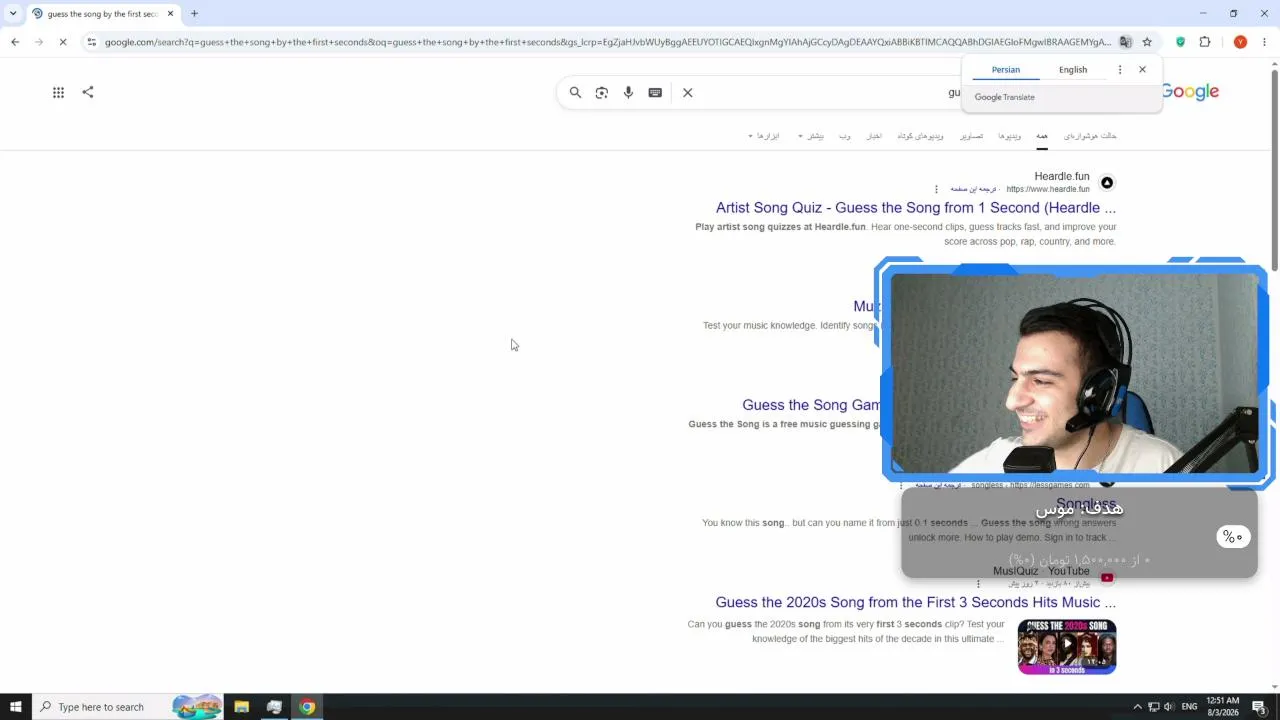Open the Windows Start menu
1280x720 pixels.
coord(15,707)
